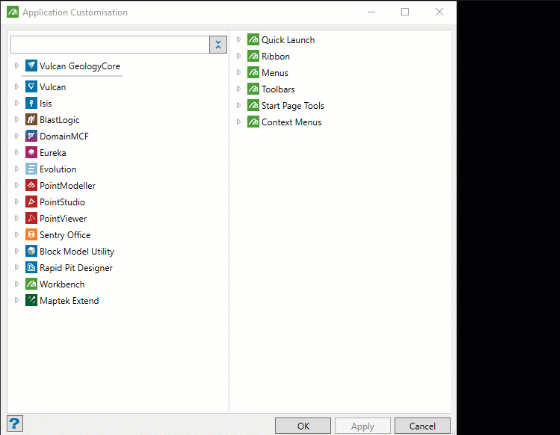
Task: Select the Eureka pink icon
Action: 31,152
